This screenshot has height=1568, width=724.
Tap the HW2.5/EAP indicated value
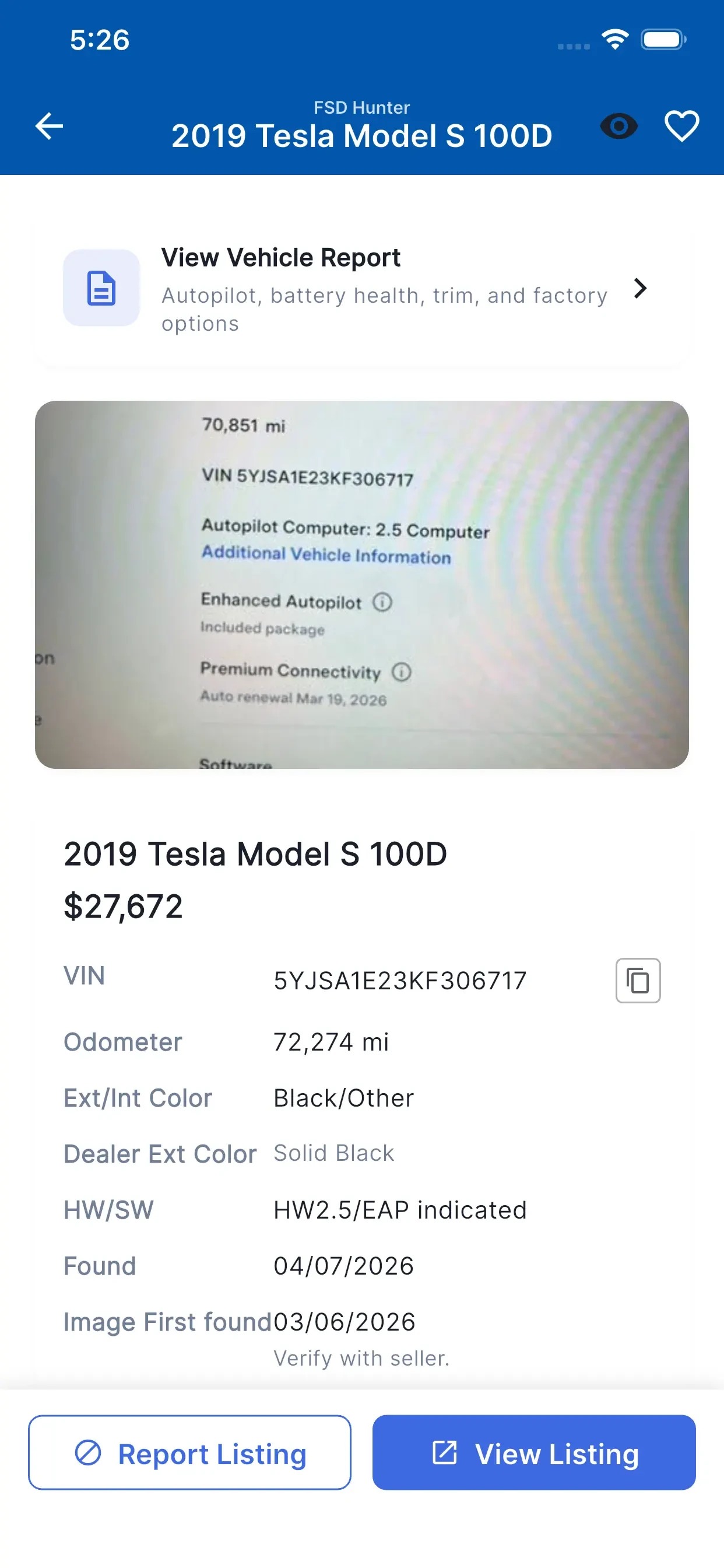pyautogui.click(x=400, y=1209)
